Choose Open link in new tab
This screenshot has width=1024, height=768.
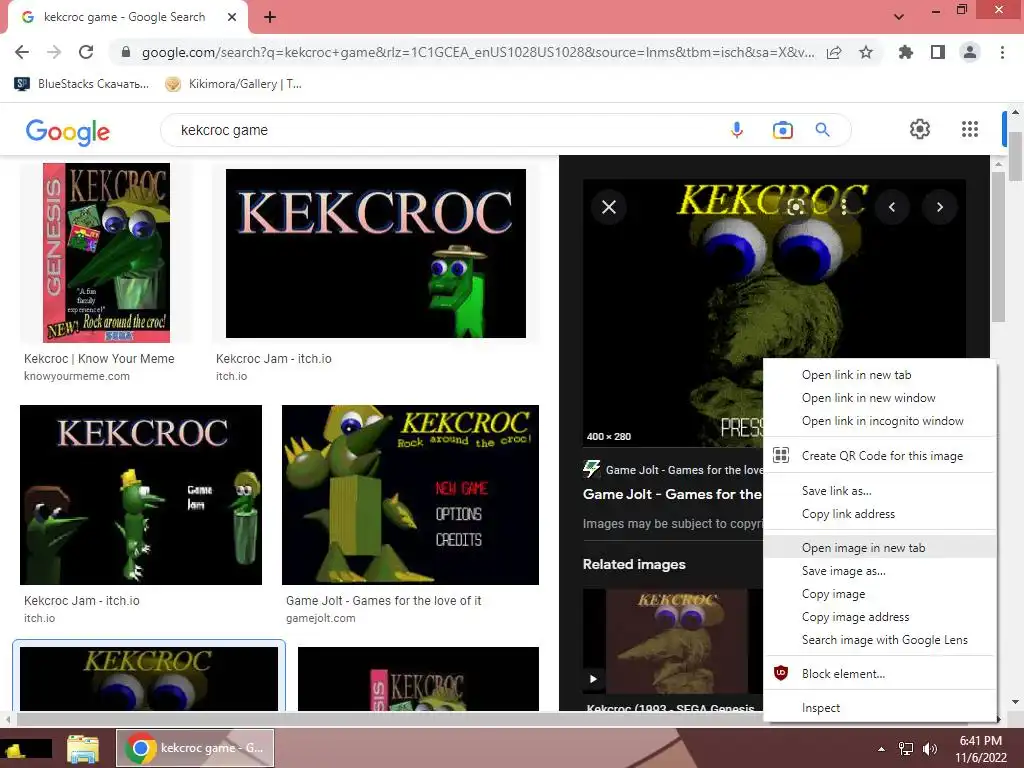point(880,375)
